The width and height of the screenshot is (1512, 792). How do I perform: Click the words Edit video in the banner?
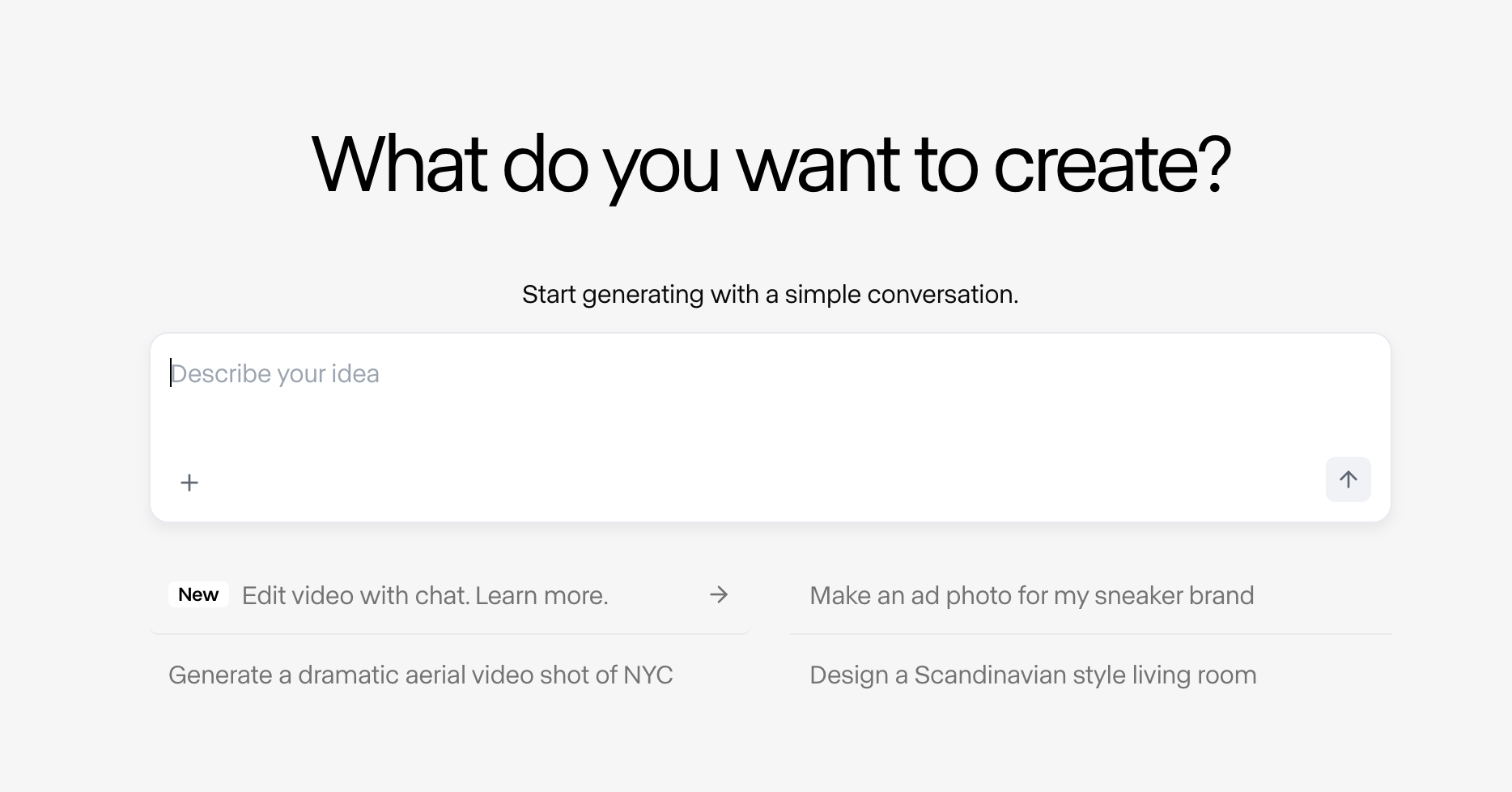click(x=297, y=596)
